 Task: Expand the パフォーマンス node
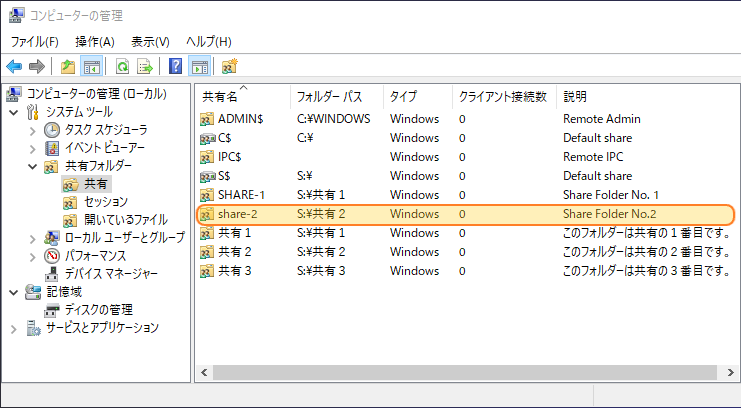[x=33, y=257]
